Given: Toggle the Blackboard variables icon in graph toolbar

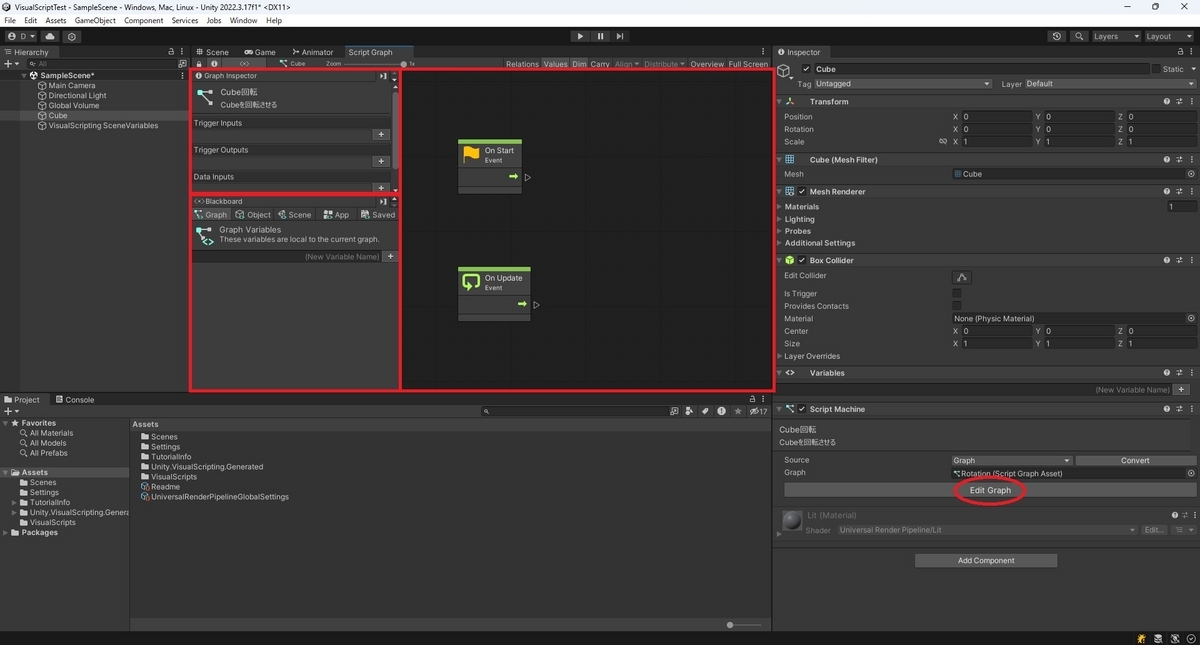Looking at the screenshot, I should tap(244, 64).
